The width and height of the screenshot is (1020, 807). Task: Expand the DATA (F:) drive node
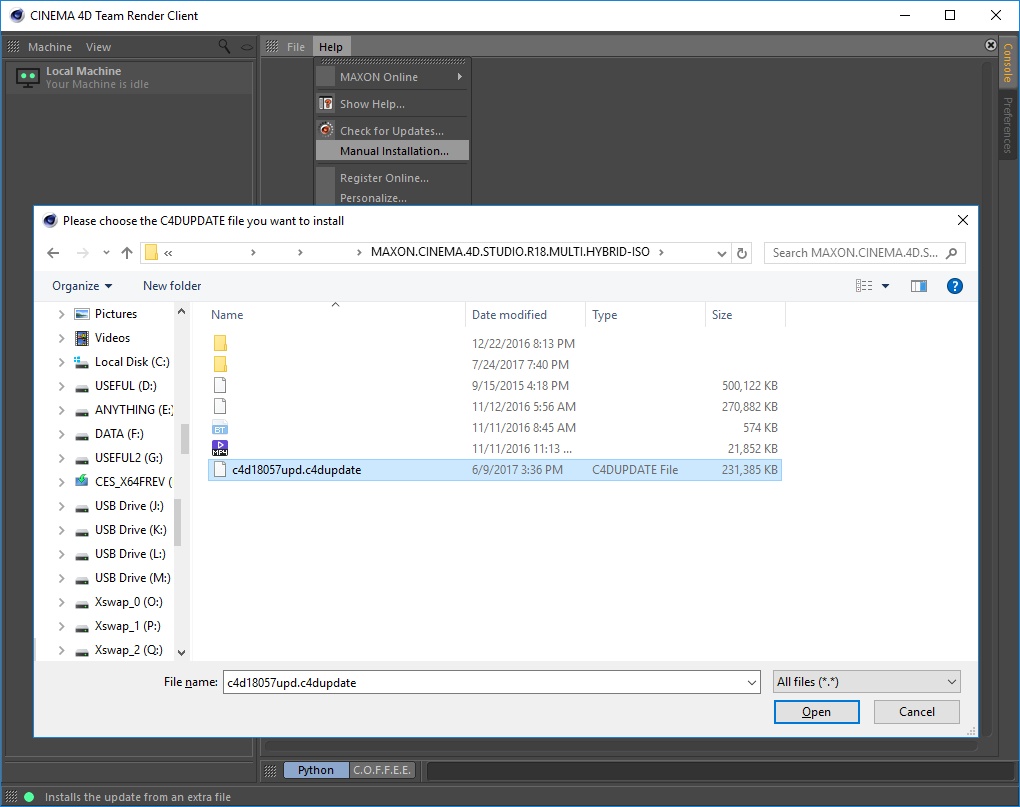[61, 434]
